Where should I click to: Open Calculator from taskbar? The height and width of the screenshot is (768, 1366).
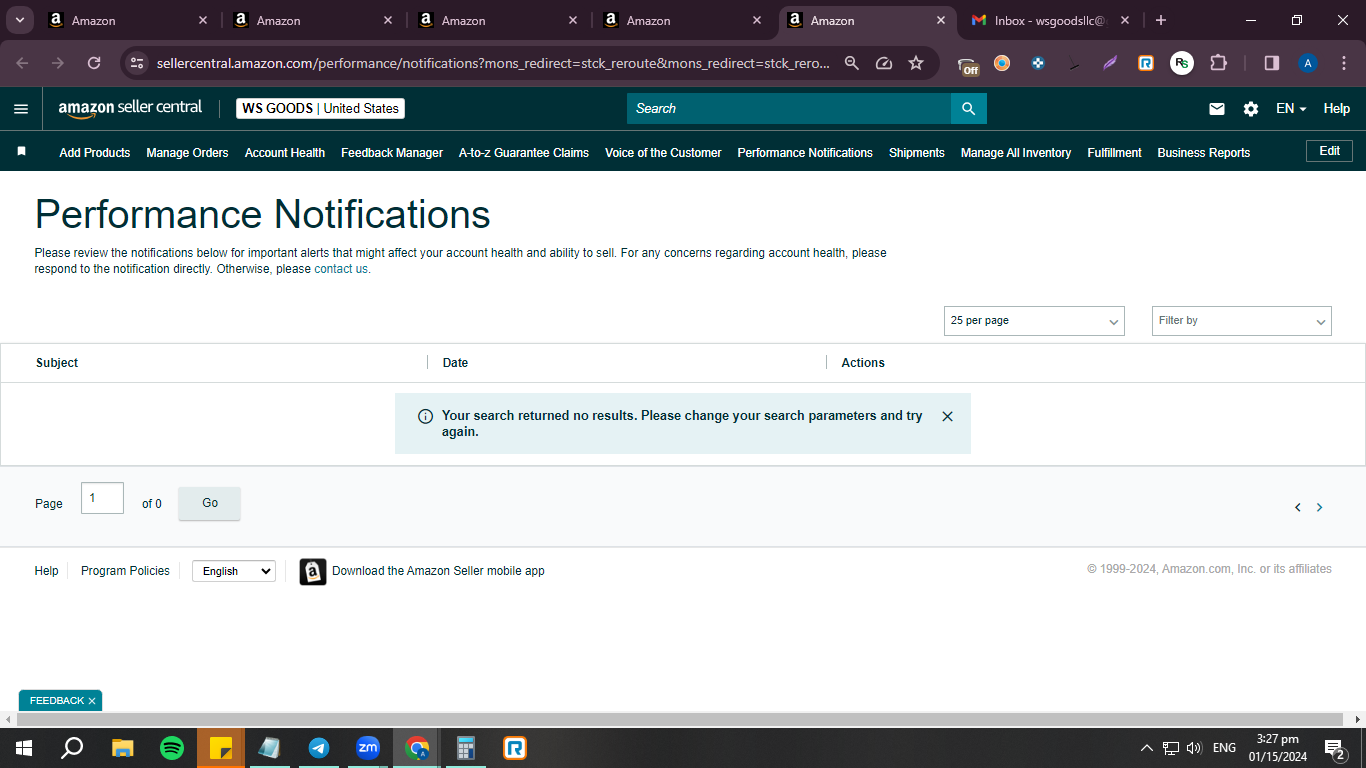coord(466,748)
